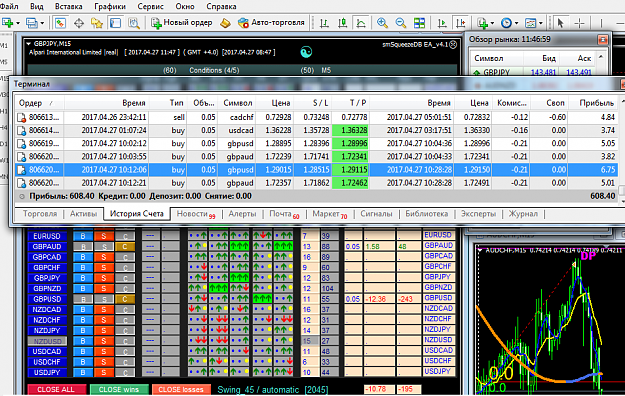Open the Эксперты terminal tab

478,214
